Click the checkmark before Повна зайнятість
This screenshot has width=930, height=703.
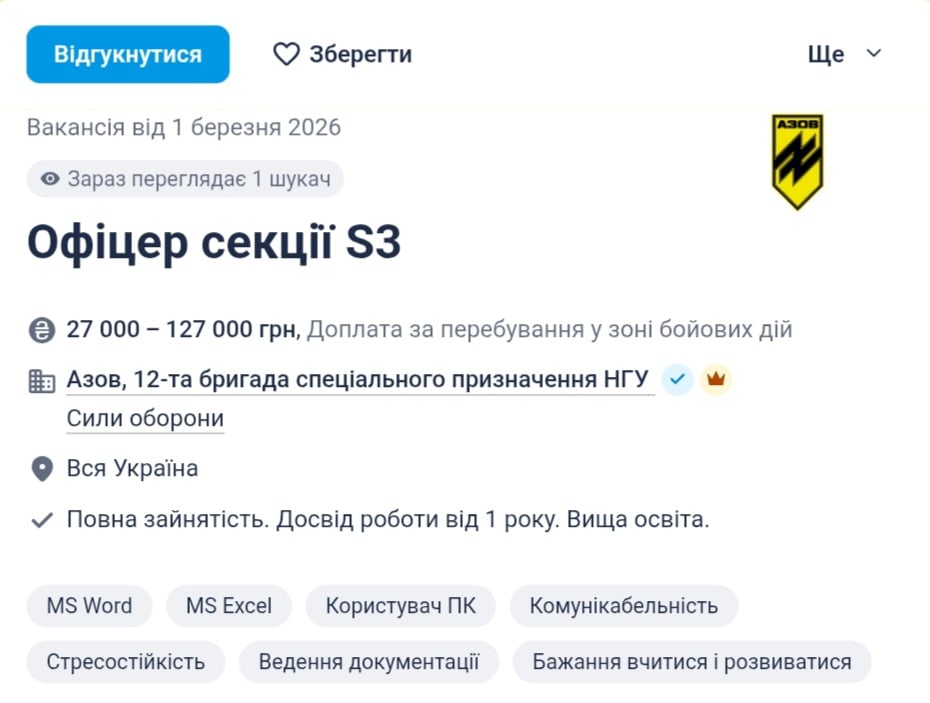[x=42, y=520]
